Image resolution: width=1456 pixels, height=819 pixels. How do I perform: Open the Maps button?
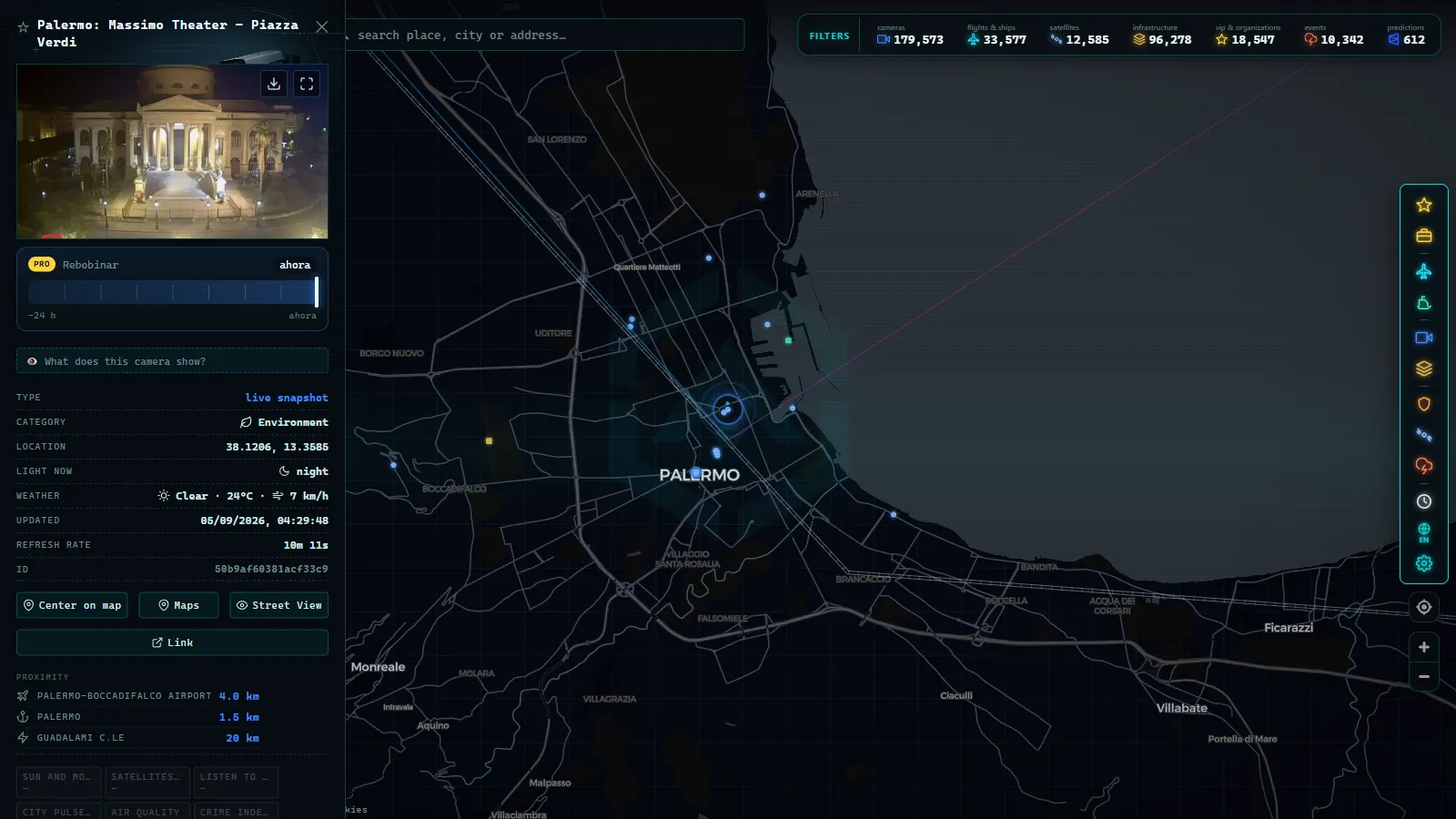178,605
